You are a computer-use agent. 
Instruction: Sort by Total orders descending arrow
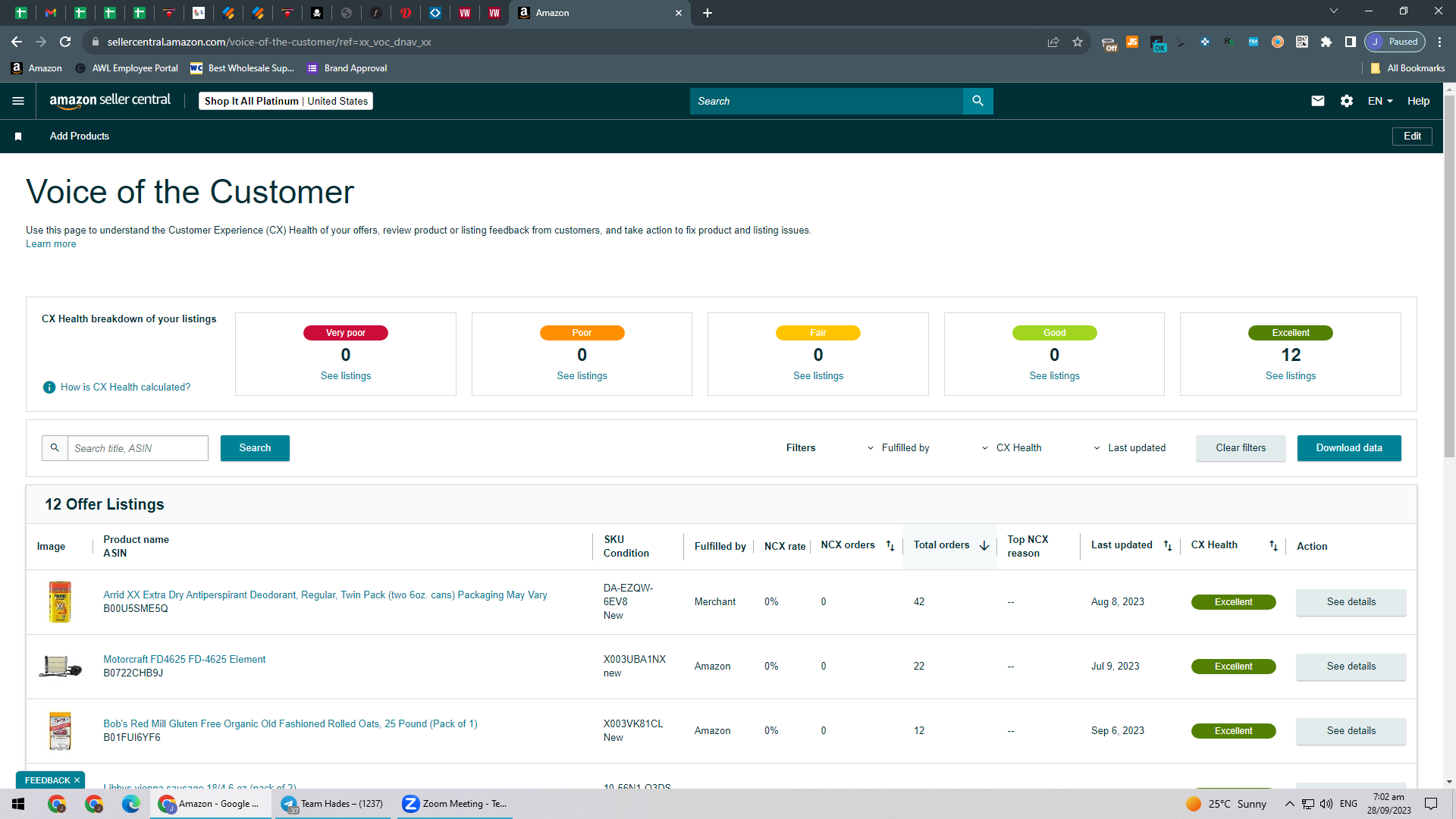click(x=984, y=546)
